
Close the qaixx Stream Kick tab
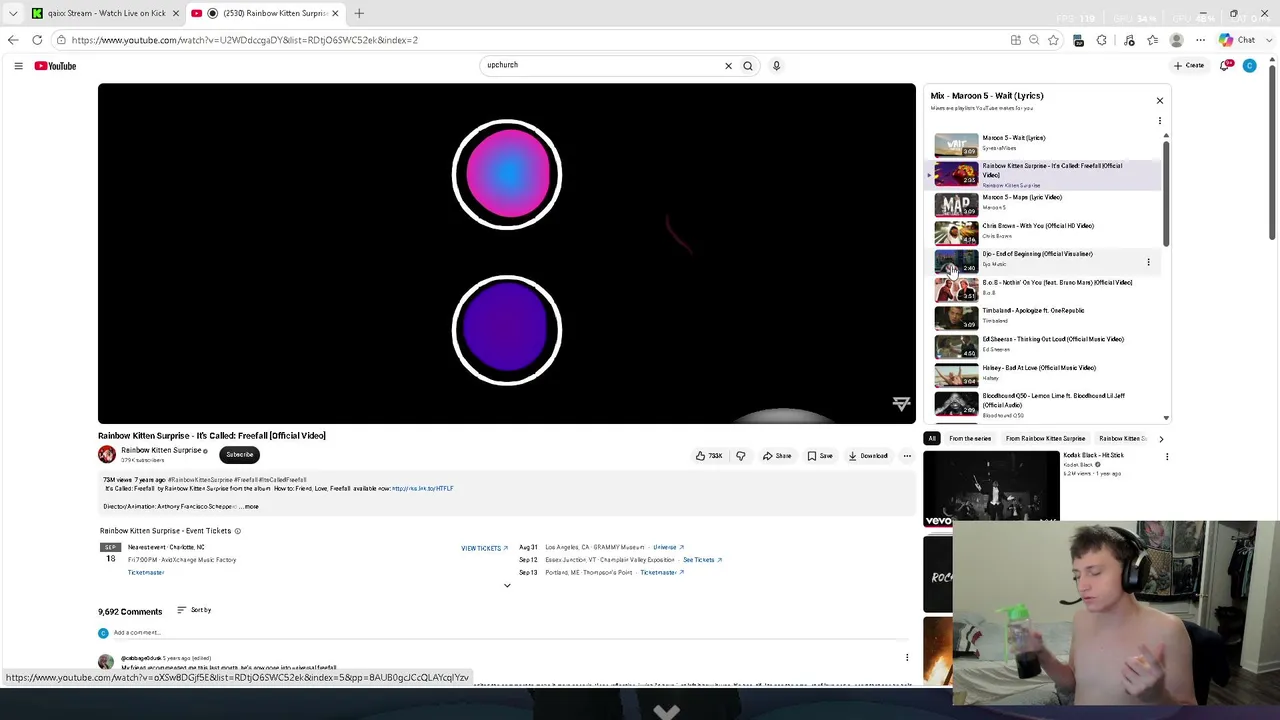[176, 13]
